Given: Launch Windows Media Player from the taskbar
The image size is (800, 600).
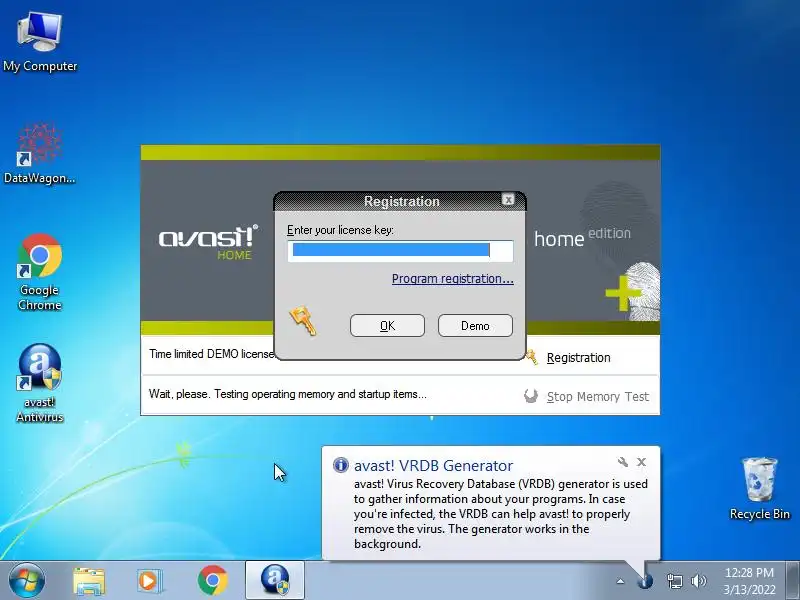Looking at the screenshot, I should (x=149, y=581).
